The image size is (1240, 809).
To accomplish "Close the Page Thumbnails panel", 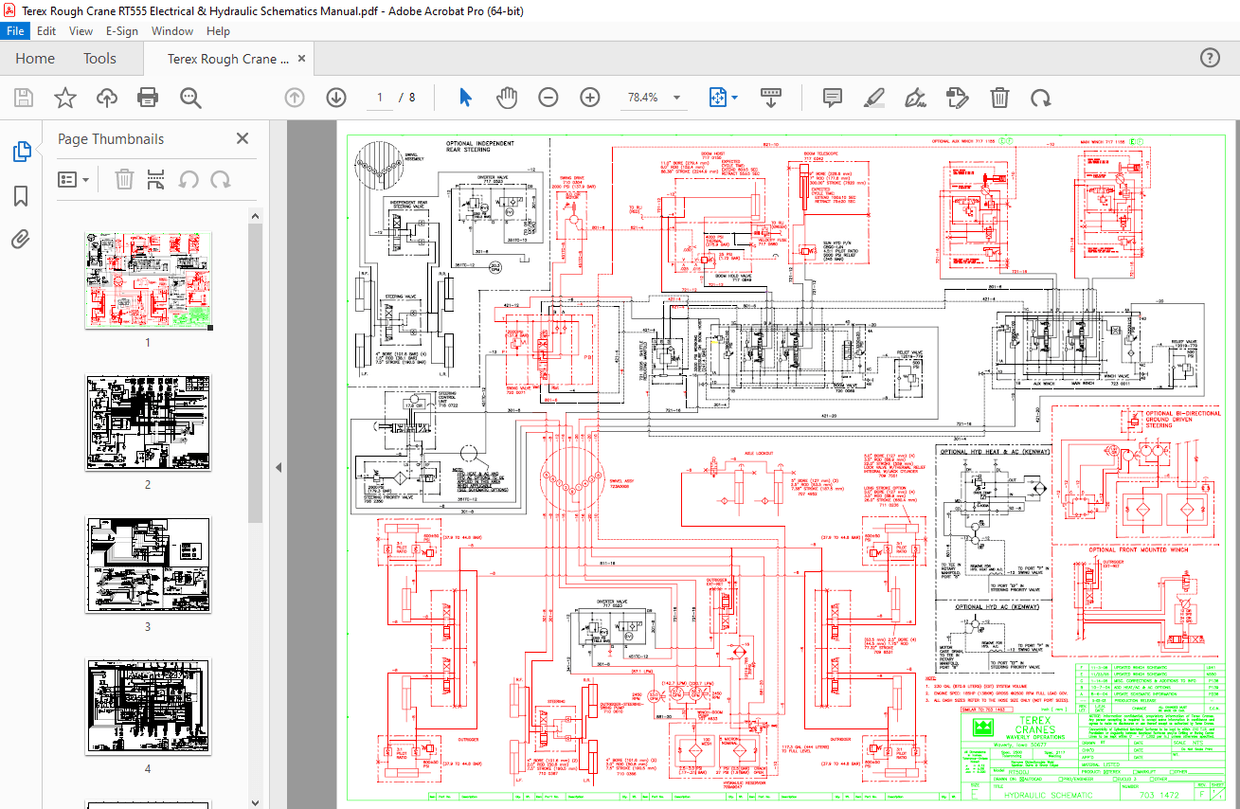I will [242, 138].
